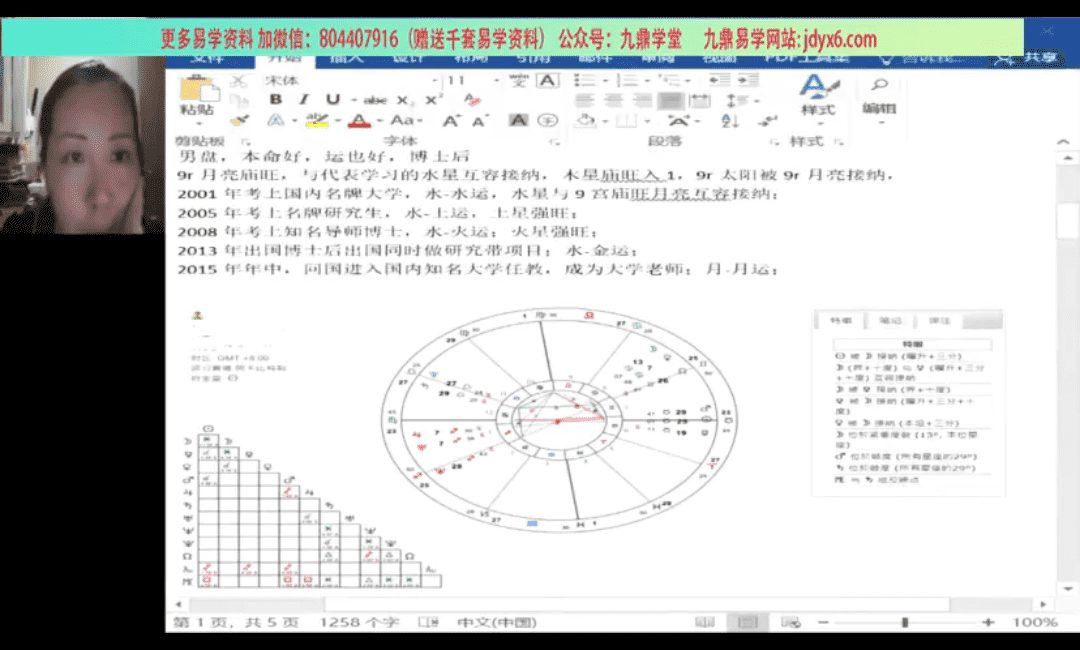The image size is (1080, 650).
Task: Toggle Italic formatting
Action: [x=304, y=100]
